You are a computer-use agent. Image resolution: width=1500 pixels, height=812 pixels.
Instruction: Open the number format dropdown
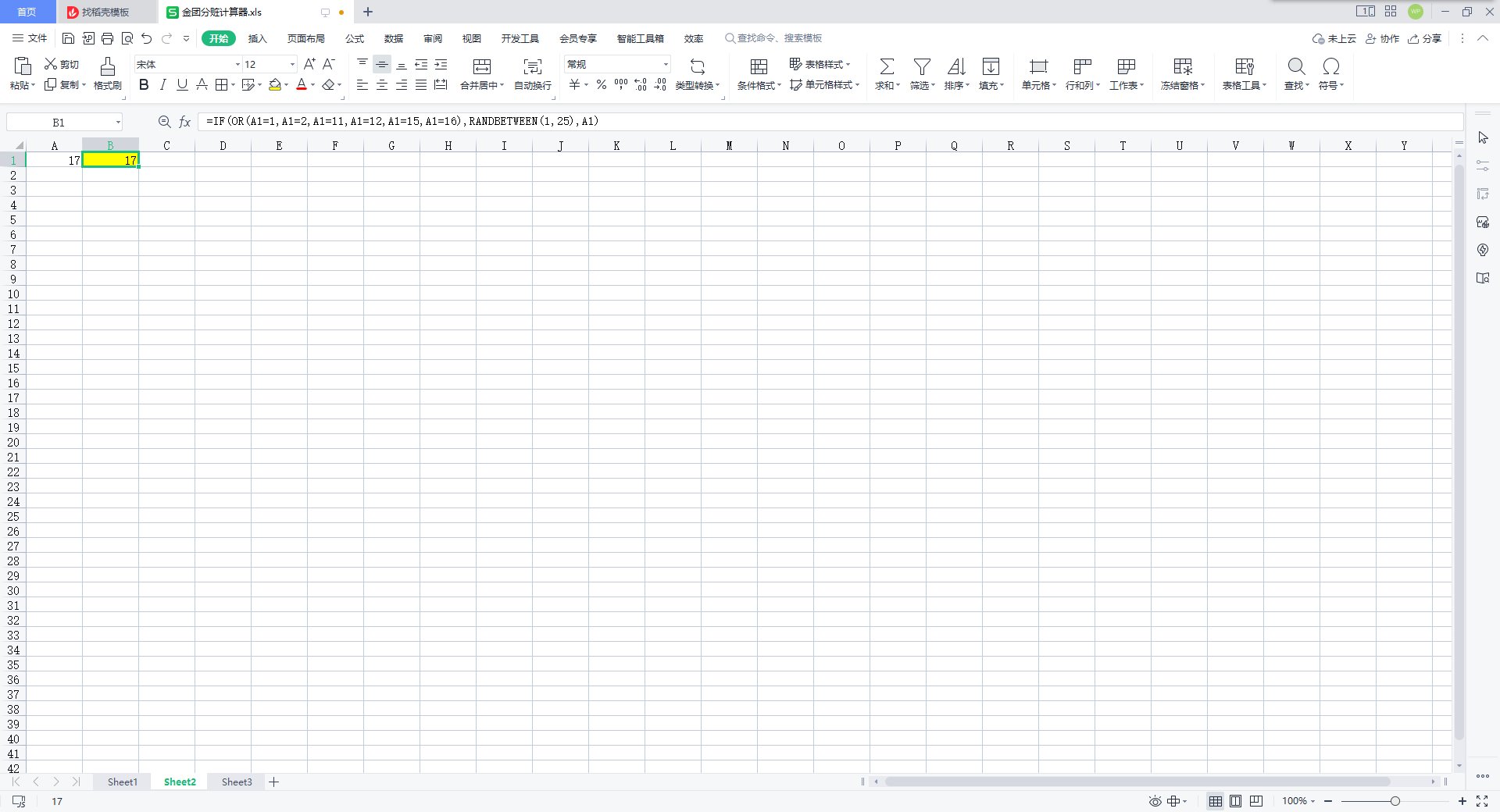666,64
